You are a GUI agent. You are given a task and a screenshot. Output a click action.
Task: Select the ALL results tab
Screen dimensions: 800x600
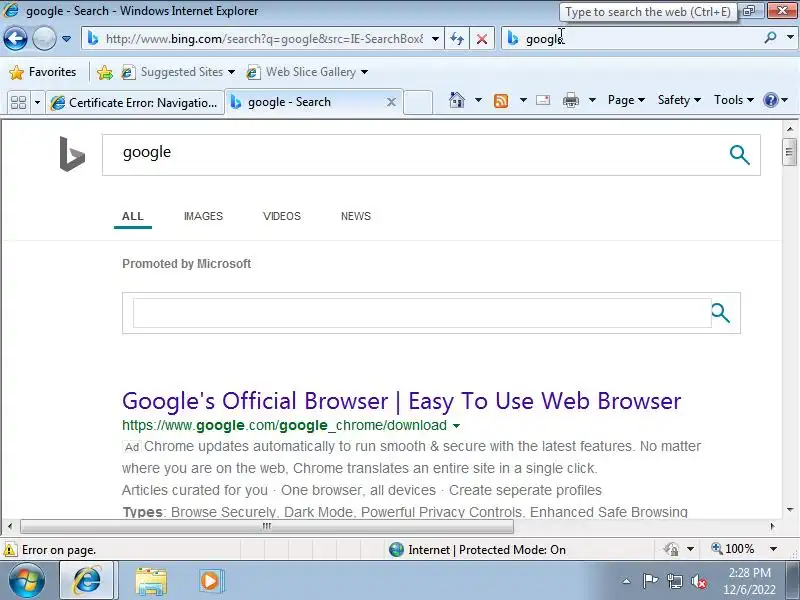tap(133, 216)
